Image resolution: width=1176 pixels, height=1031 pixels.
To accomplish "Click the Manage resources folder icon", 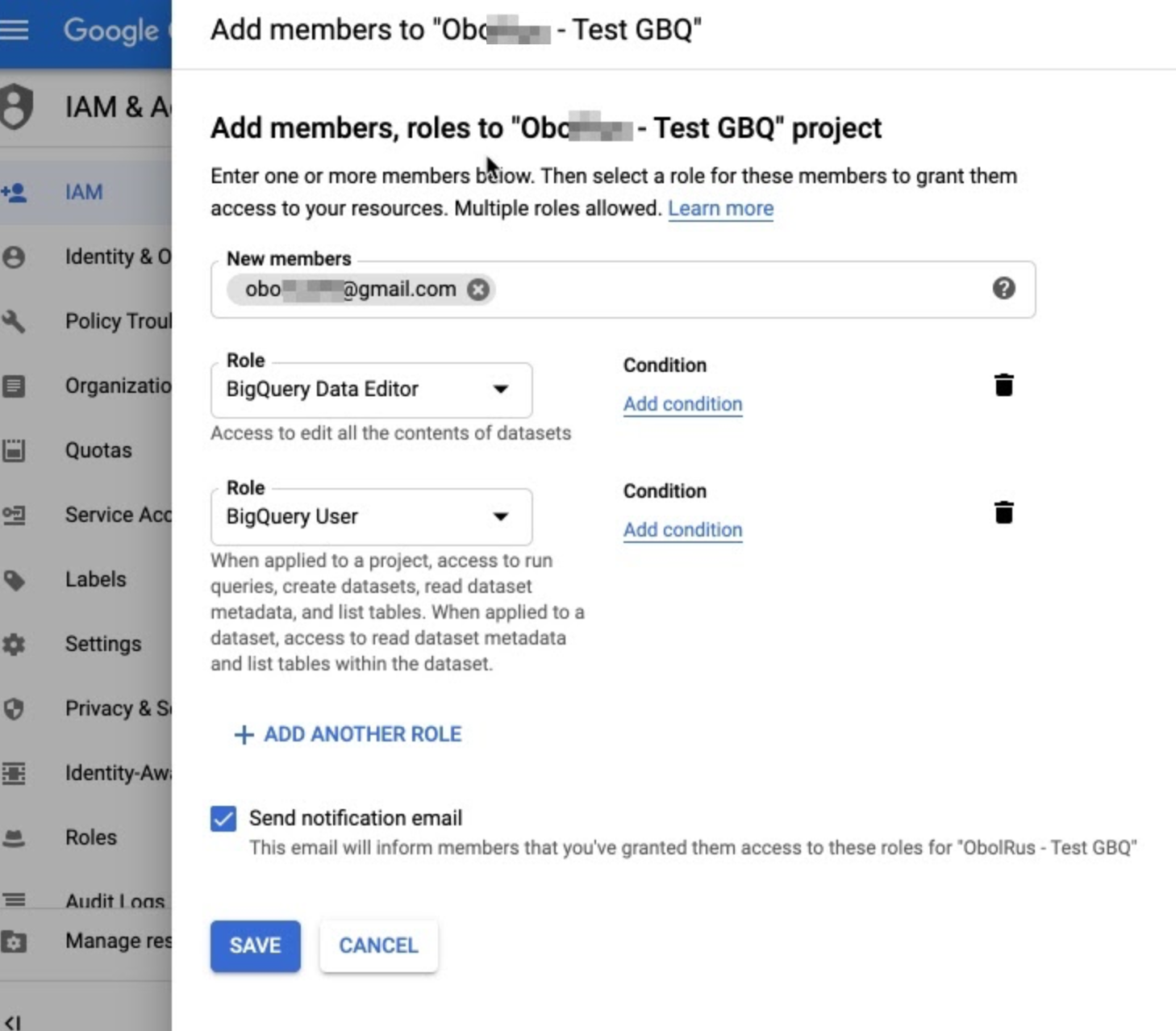I will [x=14, y=941].
